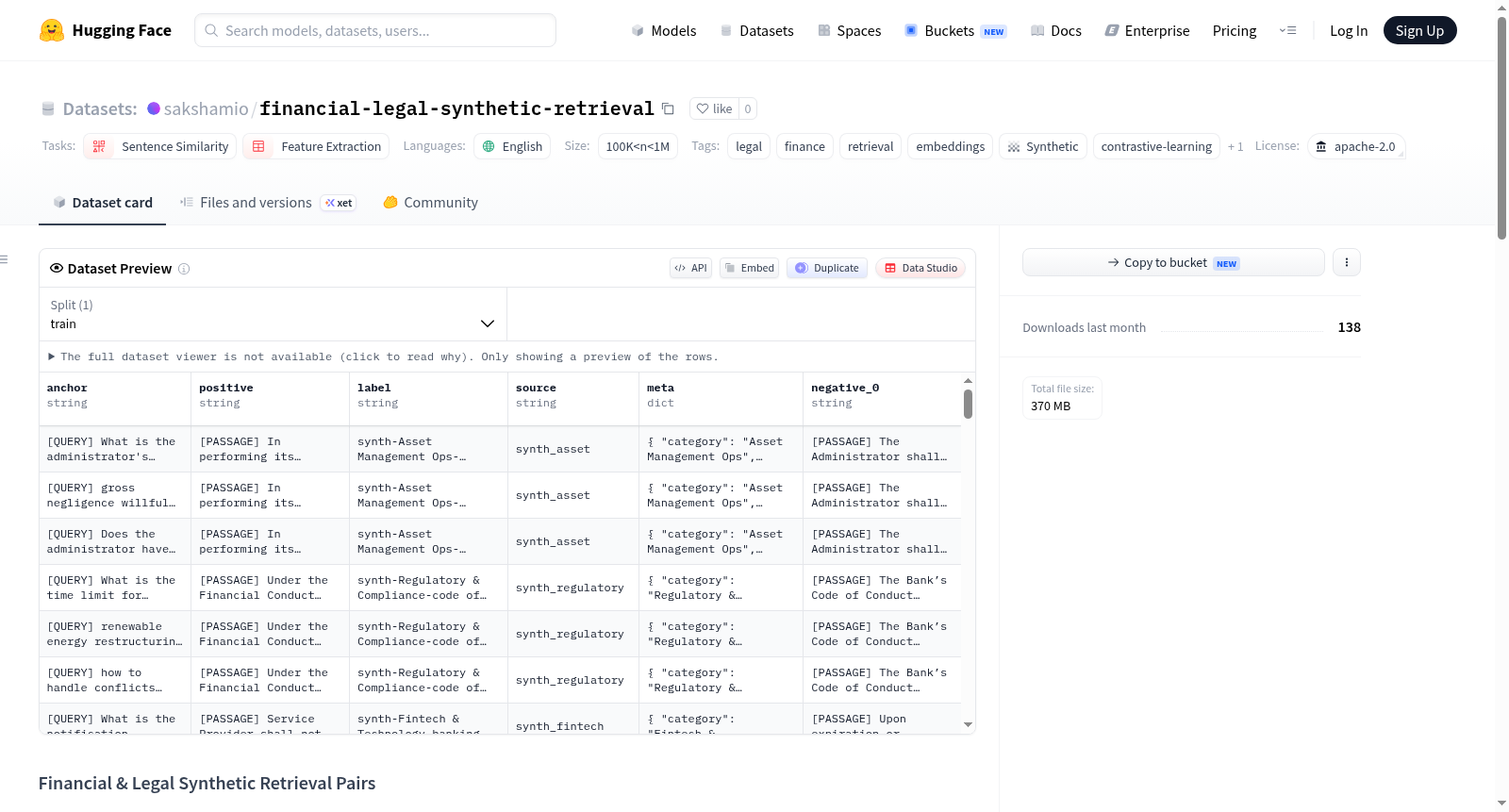Open the three-dot more options menu
The image size is (1509, 812).
1347,262
